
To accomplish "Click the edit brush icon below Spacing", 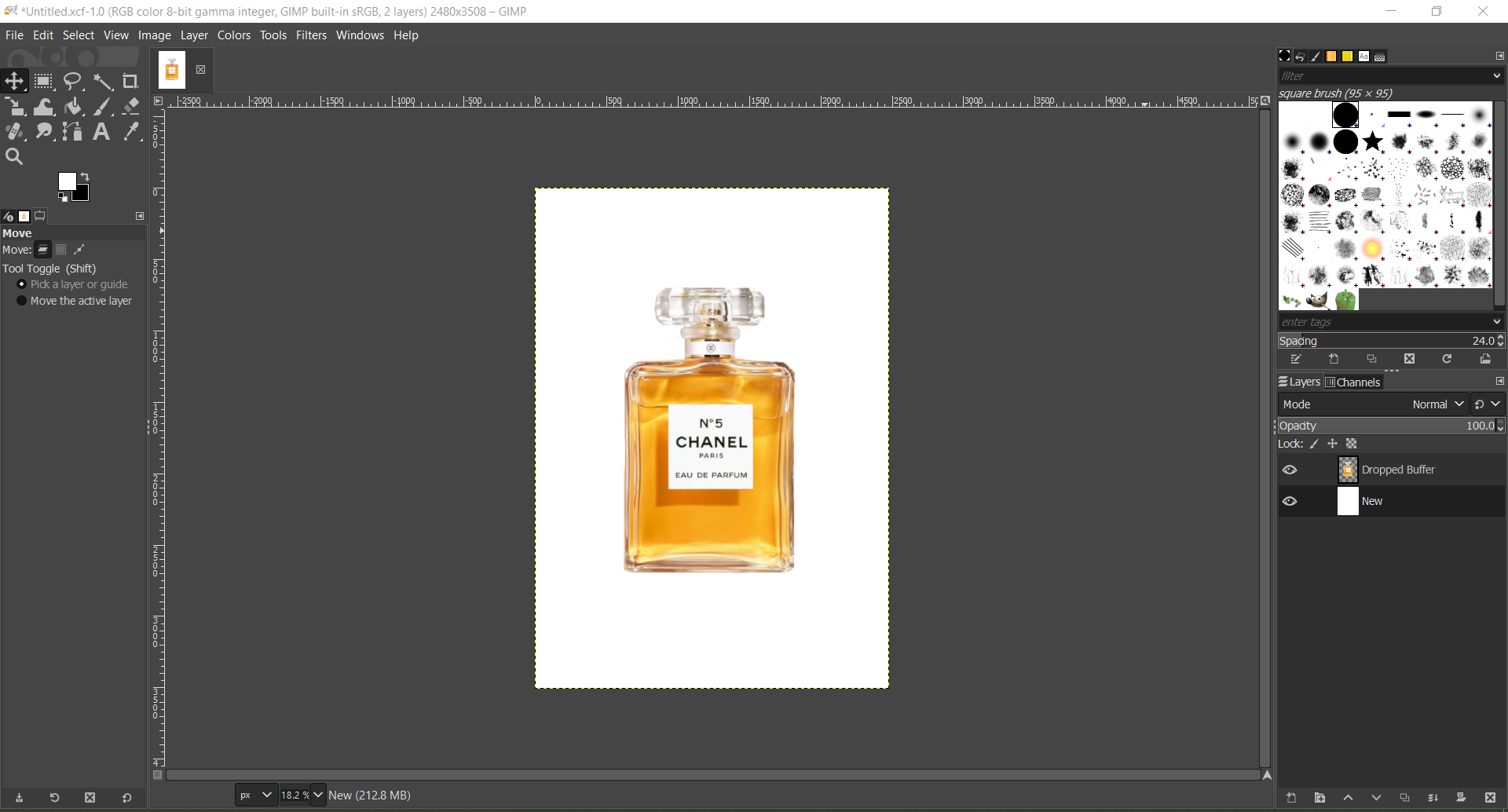I will click(x=1297, y=360).
